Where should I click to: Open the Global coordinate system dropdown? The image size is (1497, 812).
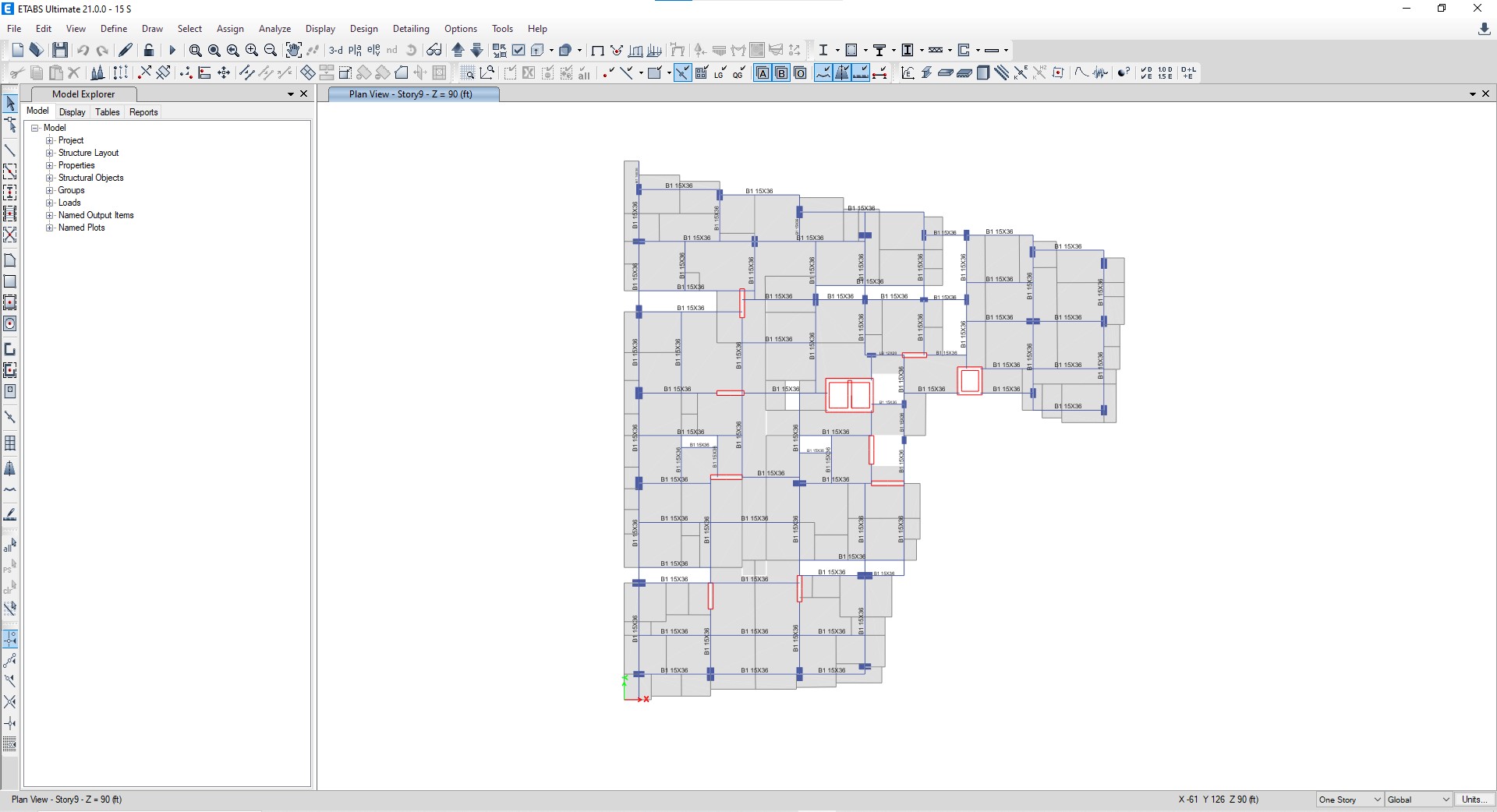[x=1419, y=800]
